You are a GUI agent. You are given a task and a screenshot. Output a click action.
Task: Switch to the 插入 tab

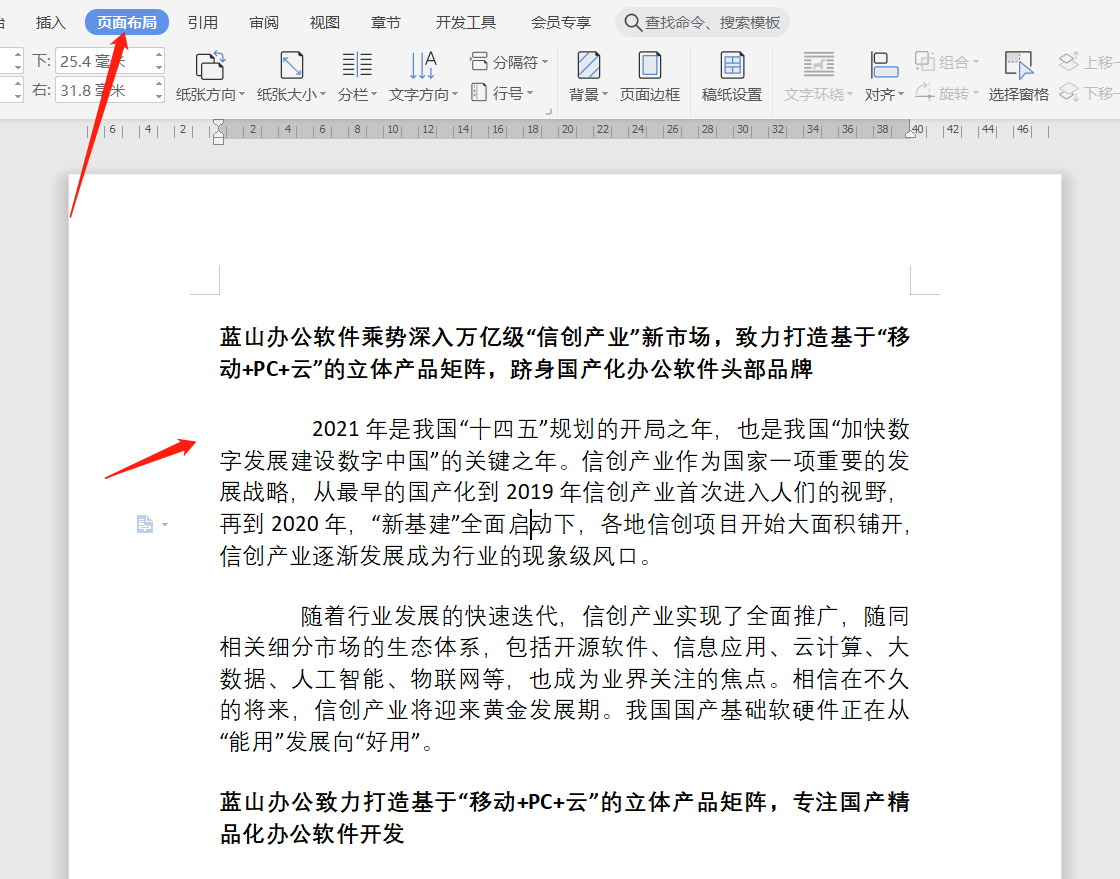point(51,23)
